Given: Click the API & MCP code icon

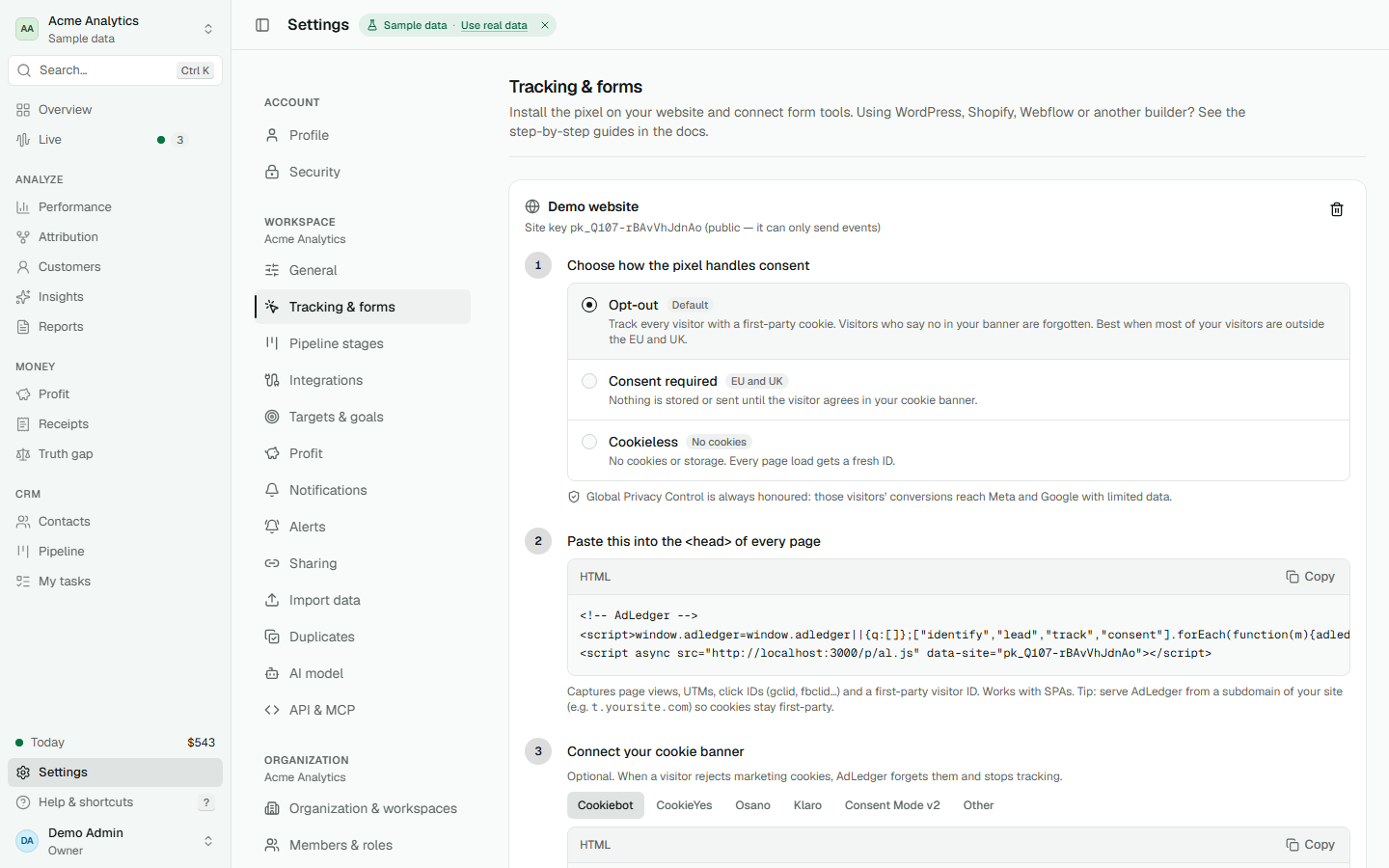Looking at the screenshot, I should tap(272, 710).
